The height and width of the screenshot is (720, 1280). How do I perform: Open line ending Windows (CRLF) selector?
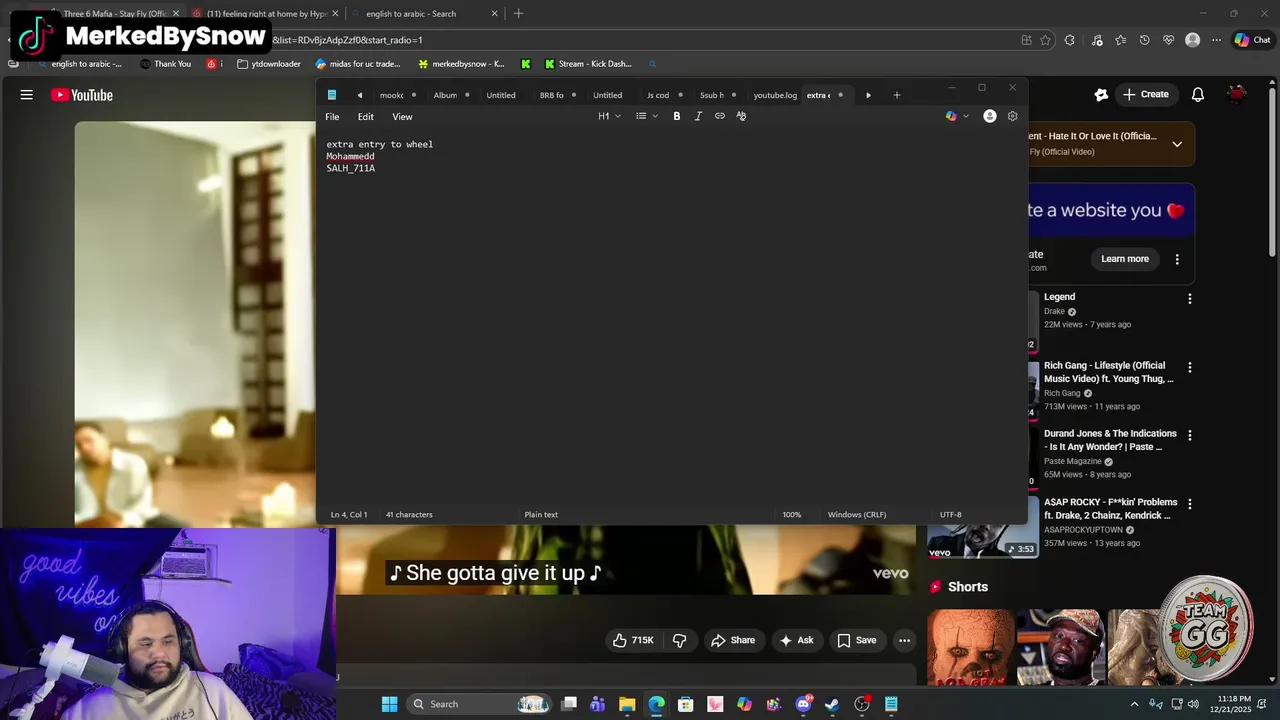tap(857, 515)
